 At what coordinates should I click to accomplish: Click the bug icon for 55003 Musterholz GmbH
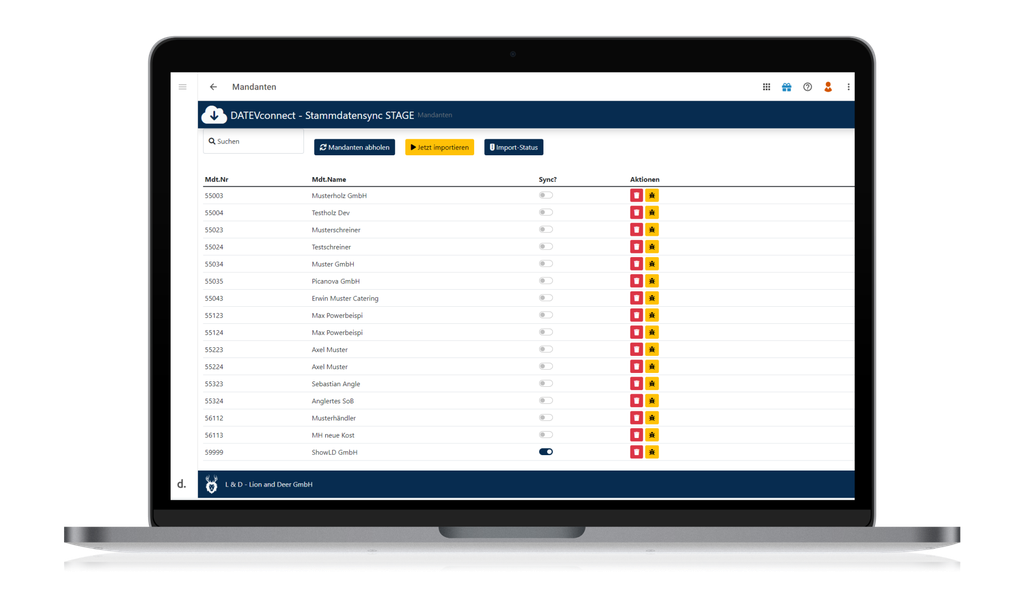652,195
